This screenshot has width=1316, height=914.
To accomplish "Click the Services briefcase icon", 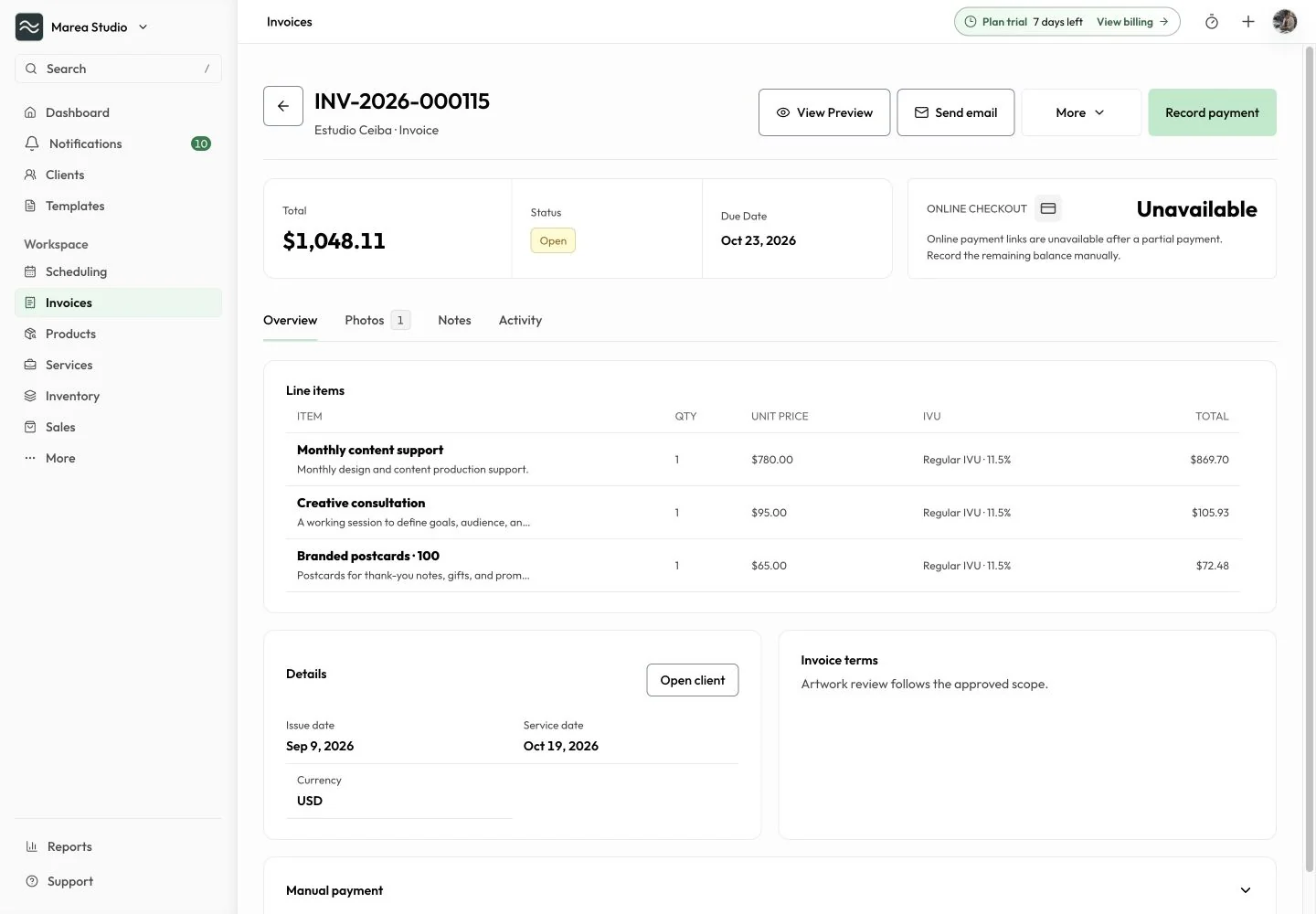I will tap(30, 365).
